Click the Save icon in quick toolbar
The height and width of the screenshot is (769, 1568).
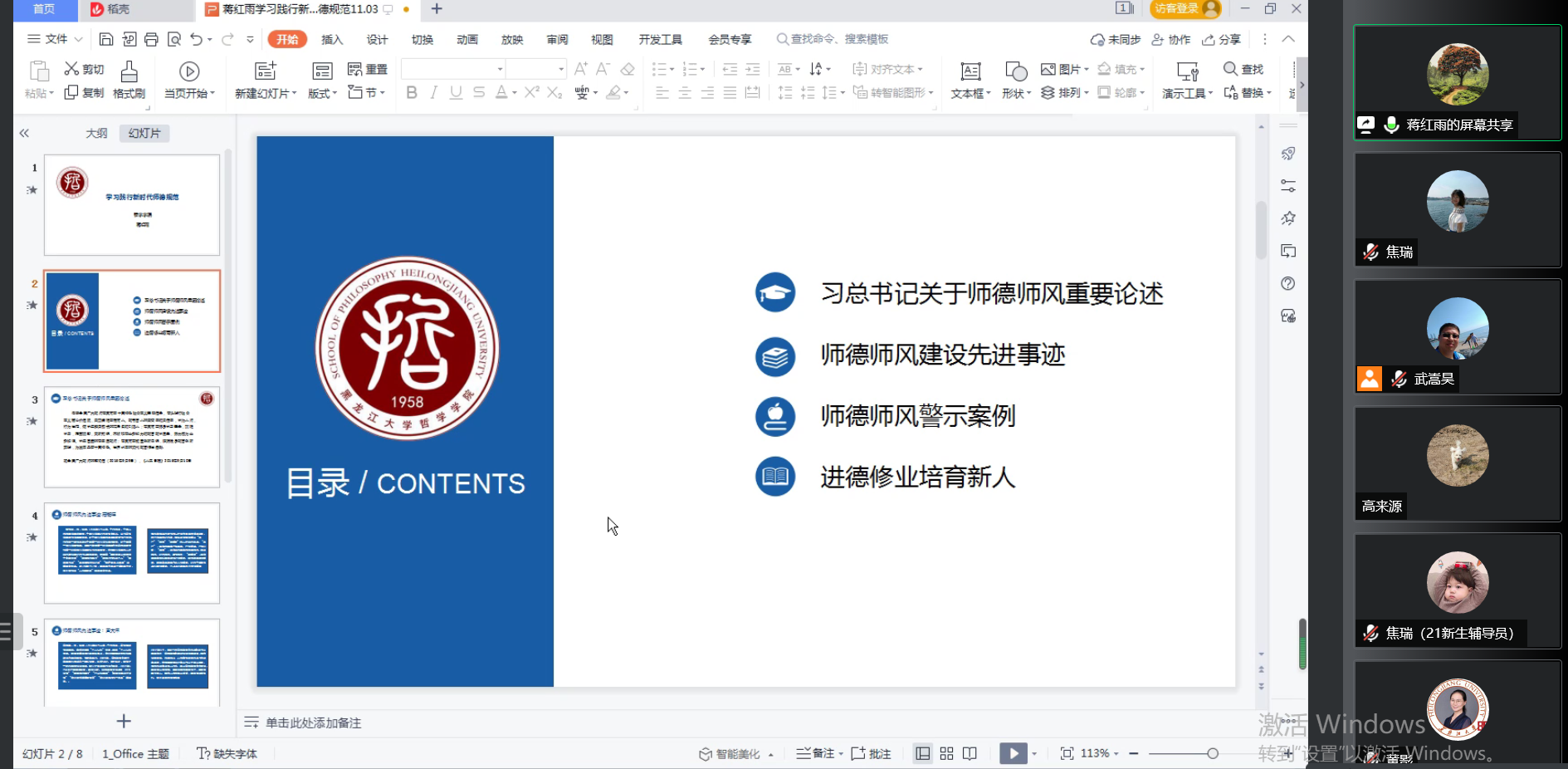[106, 39]
